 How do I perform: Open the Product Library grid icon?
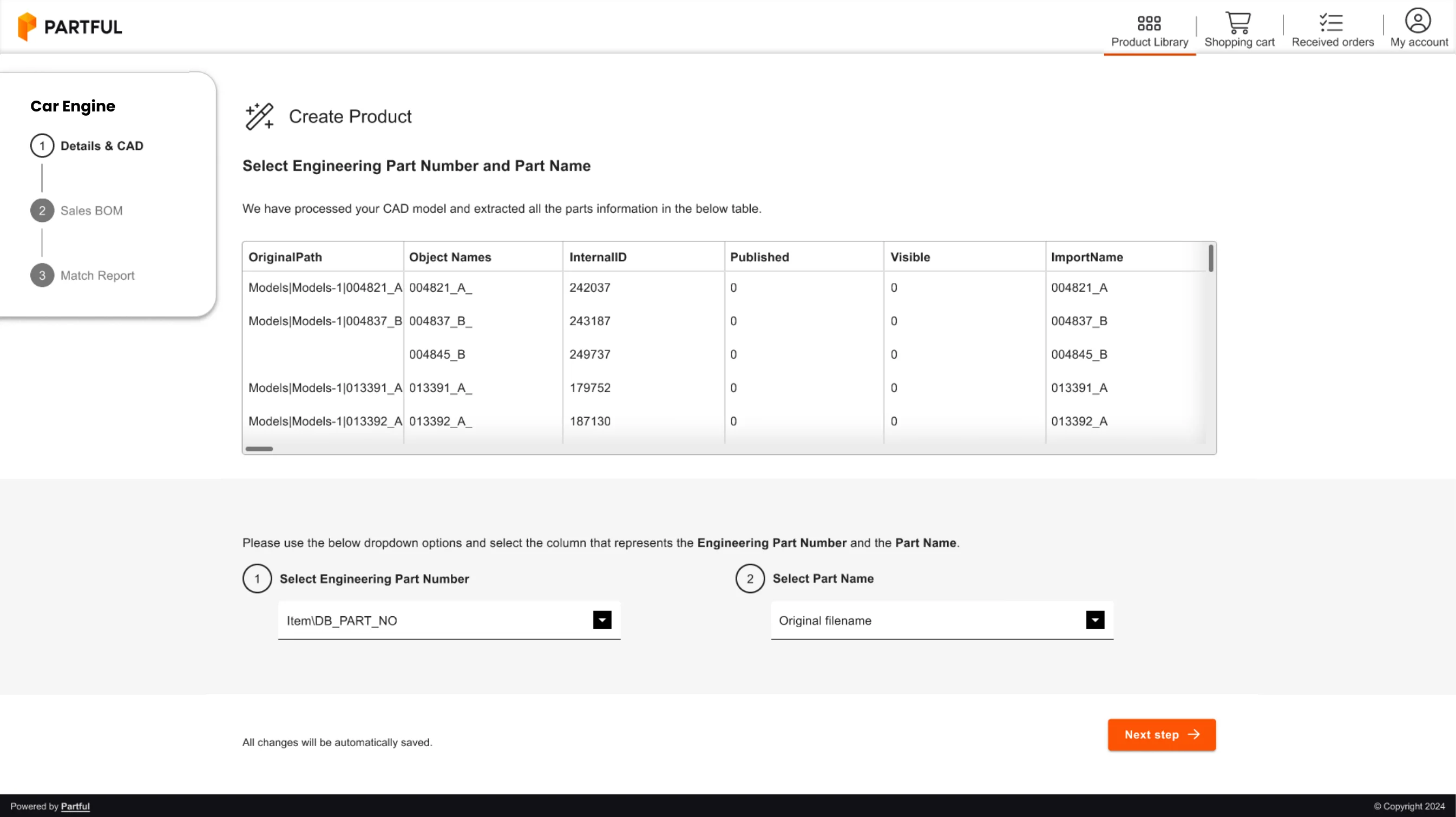1149,23
